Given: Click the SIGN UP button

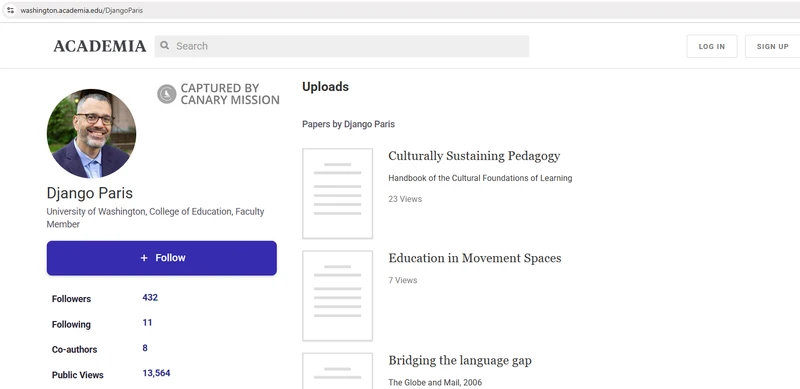Looking at the screenshot, I should coord(772,46).
